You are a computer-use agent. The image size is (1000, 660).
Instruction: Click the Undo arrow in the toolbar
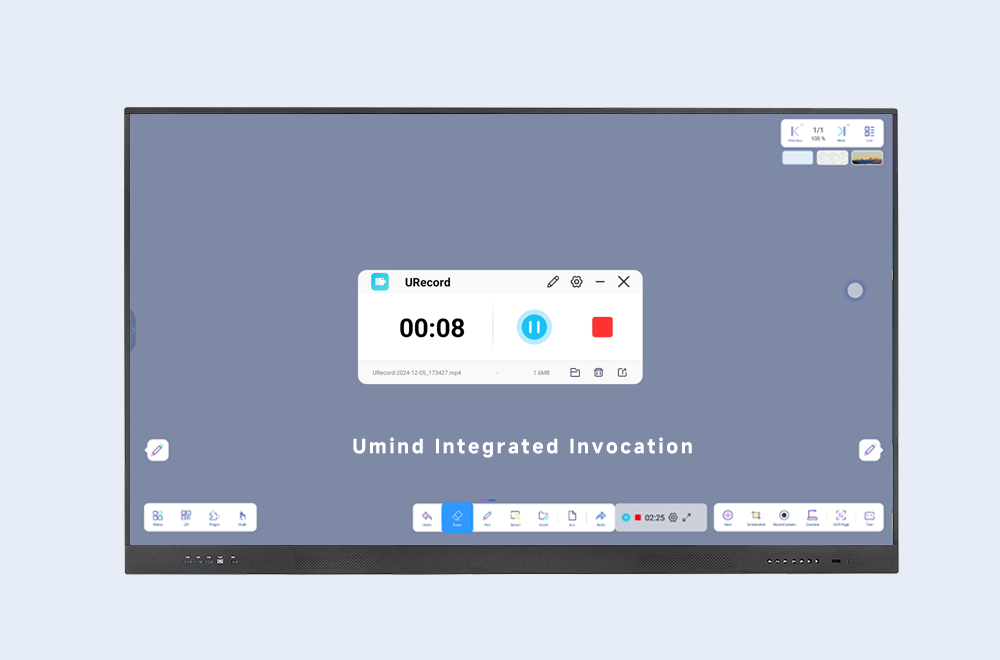427,517
